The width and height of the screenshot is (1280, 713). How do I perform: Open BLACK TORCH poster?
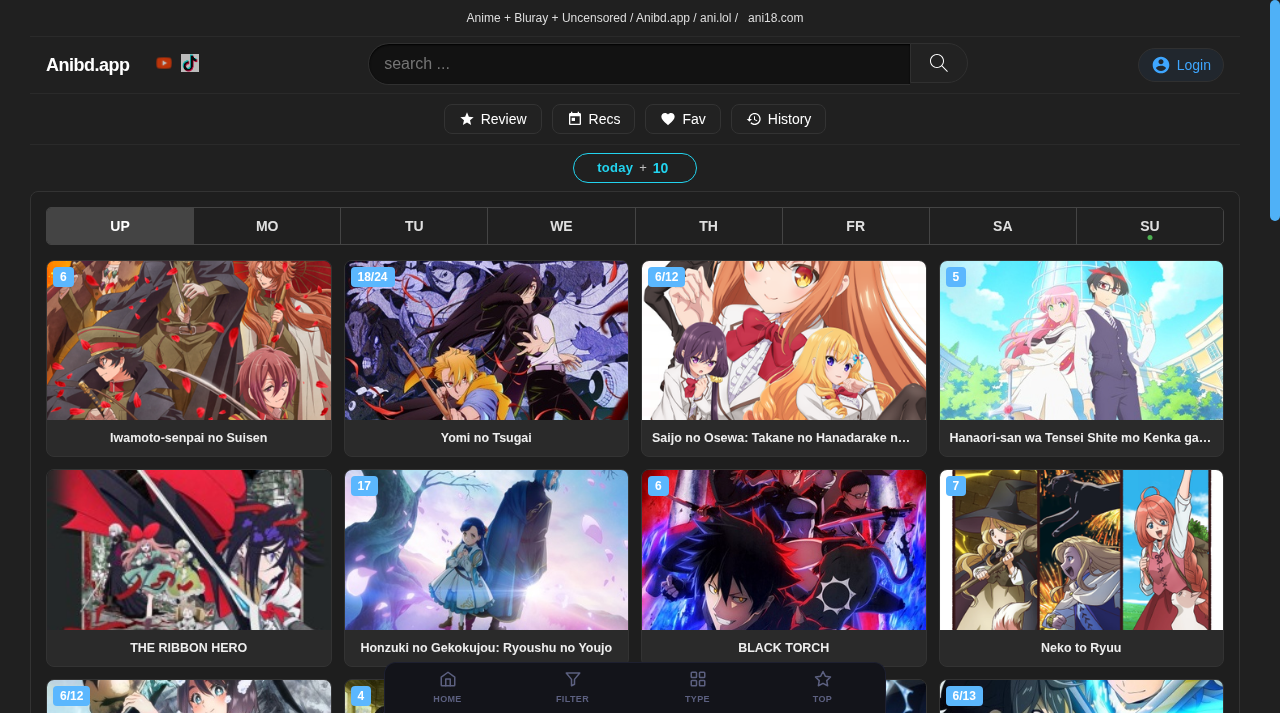coord(784,550)
